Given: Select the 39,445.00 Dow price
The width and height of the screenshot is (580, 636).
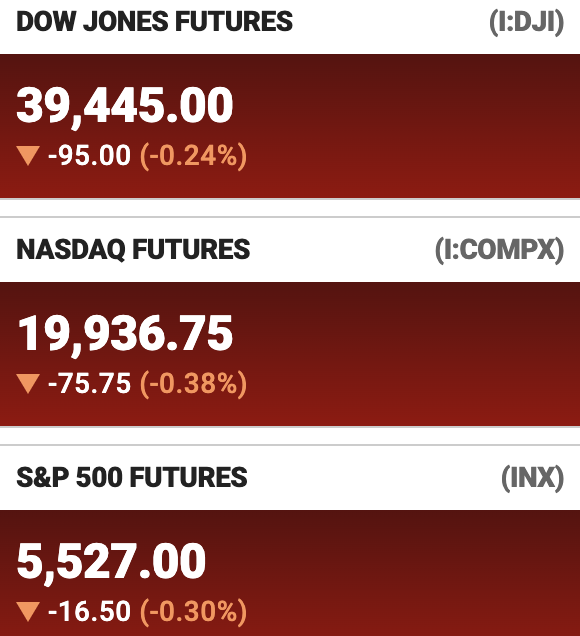Looking at the screenshot, I should click(x=125, y=106).
